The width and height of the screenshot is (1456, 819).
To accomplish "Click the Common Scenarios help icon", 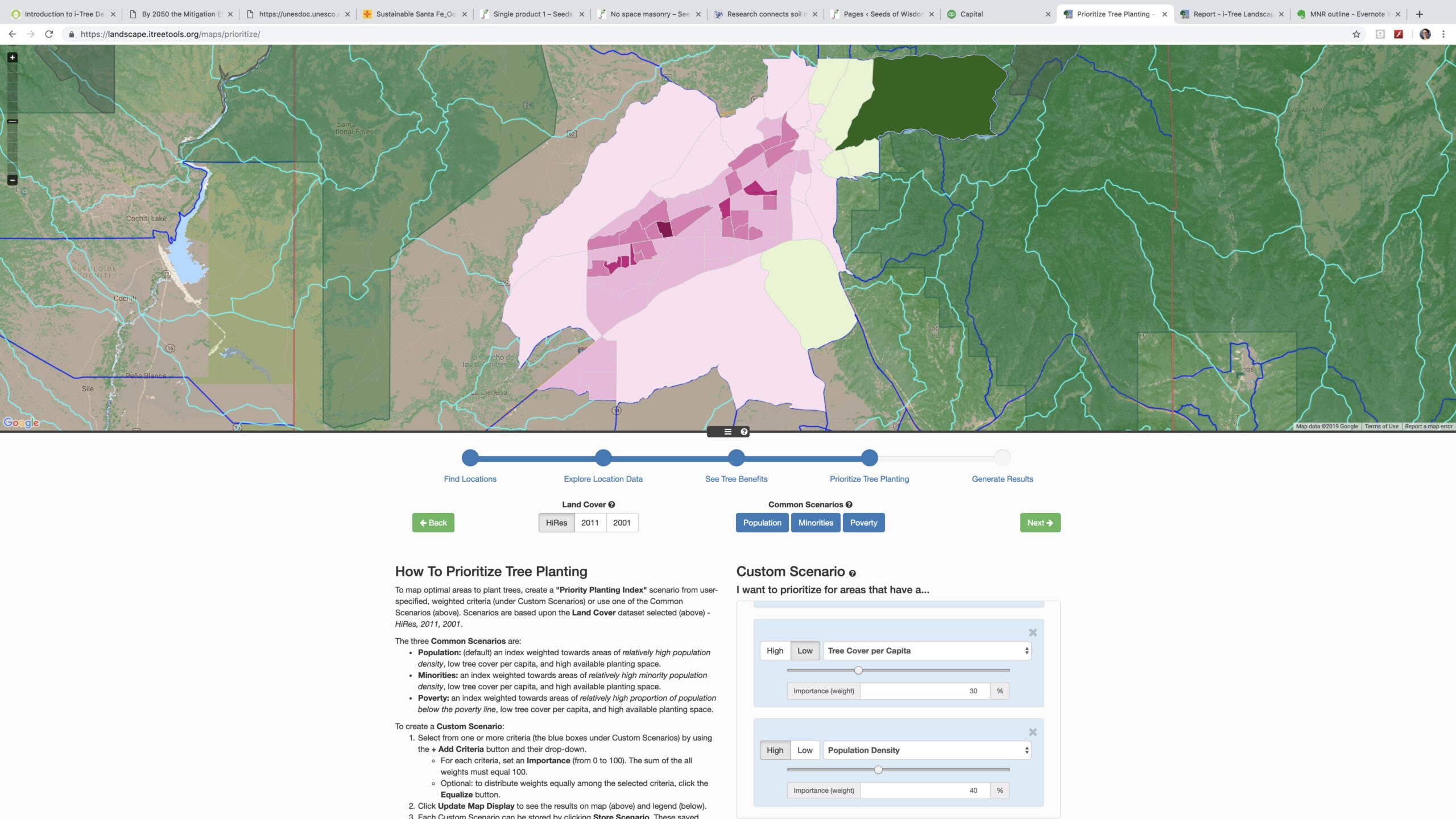I will pyautogui.click(x=849, y=504).
